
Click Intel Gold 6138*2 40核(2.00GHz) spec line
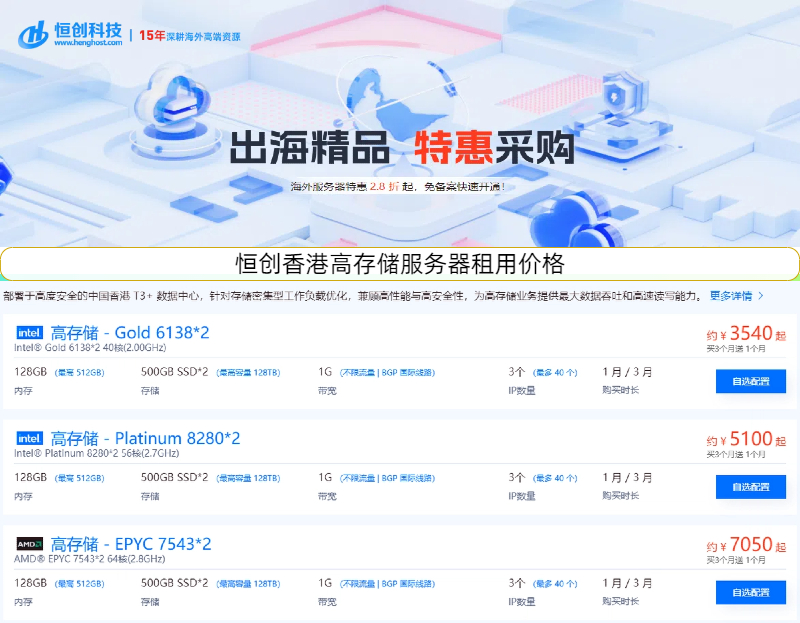[90, 348]
